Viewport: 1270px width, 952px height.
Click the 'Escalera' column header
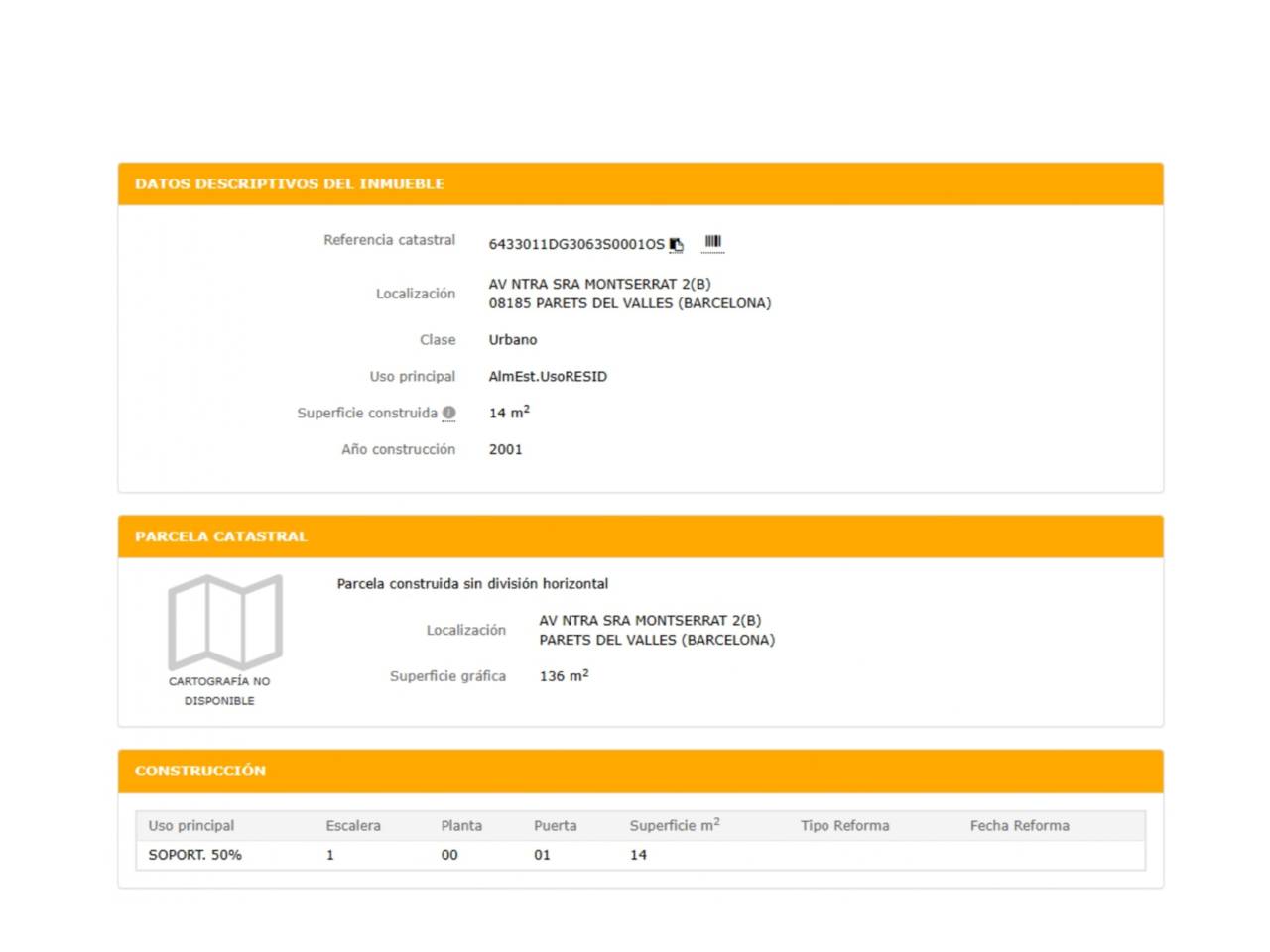353,825
